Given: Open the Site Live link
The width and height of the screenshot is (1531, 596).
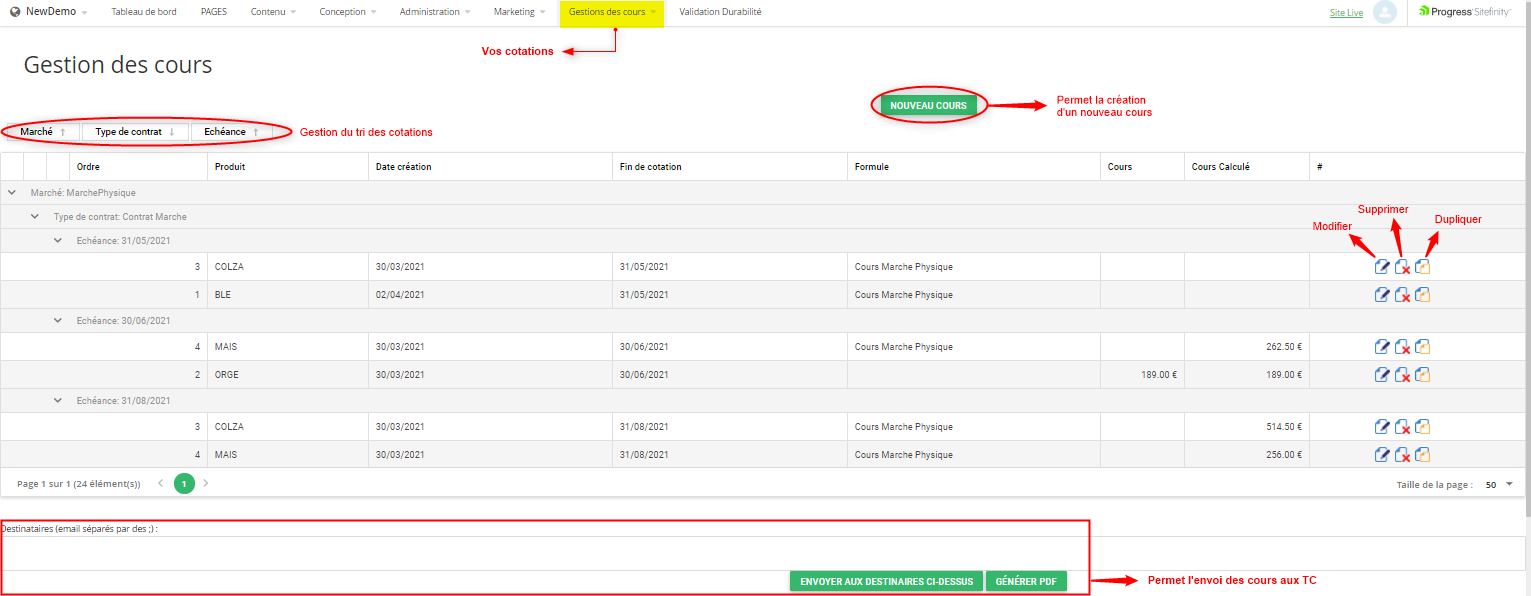Looking at the screenshot, I should (1346, 13).
